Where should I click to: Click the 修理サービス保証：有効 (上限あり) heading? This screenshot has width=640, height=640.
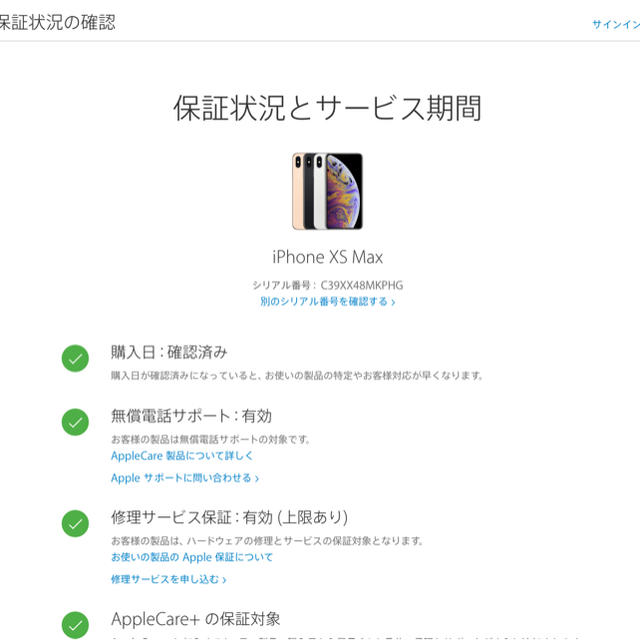(x=229, y=517)
